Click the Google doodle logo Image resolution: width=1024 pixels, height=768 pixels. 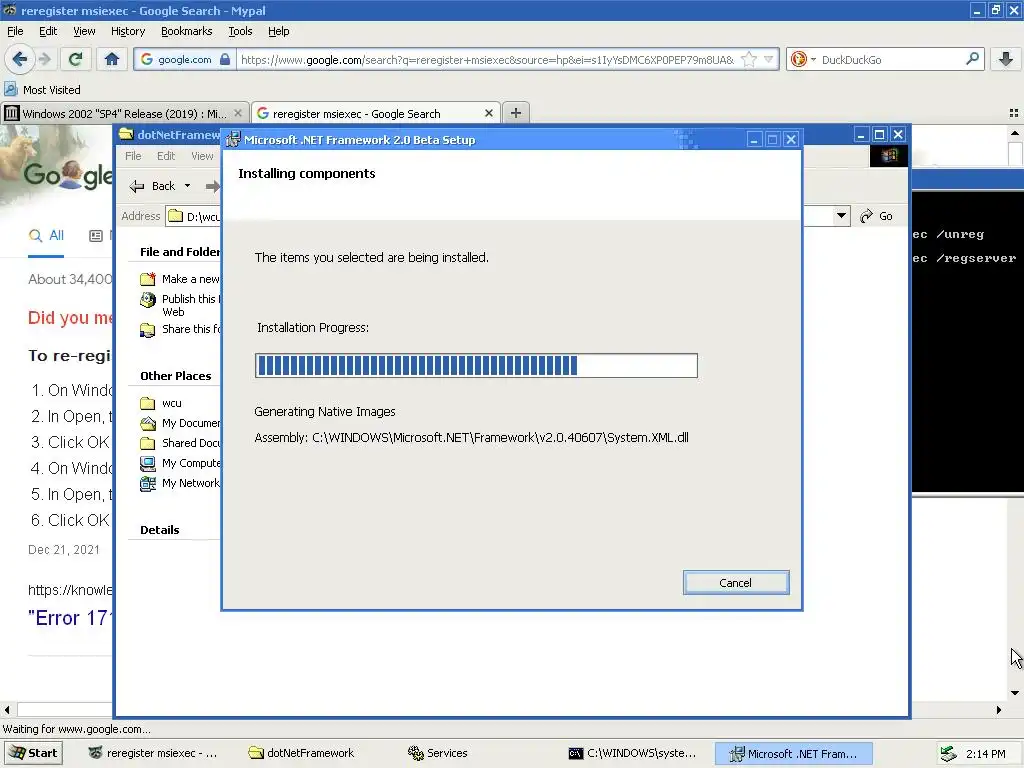[68, 174]
